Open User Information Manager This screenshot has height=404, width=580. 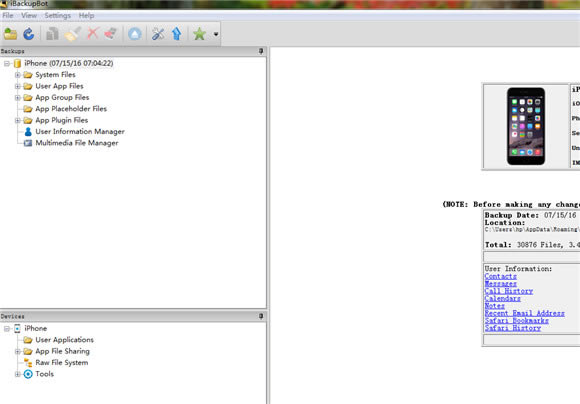coord(80,132)
